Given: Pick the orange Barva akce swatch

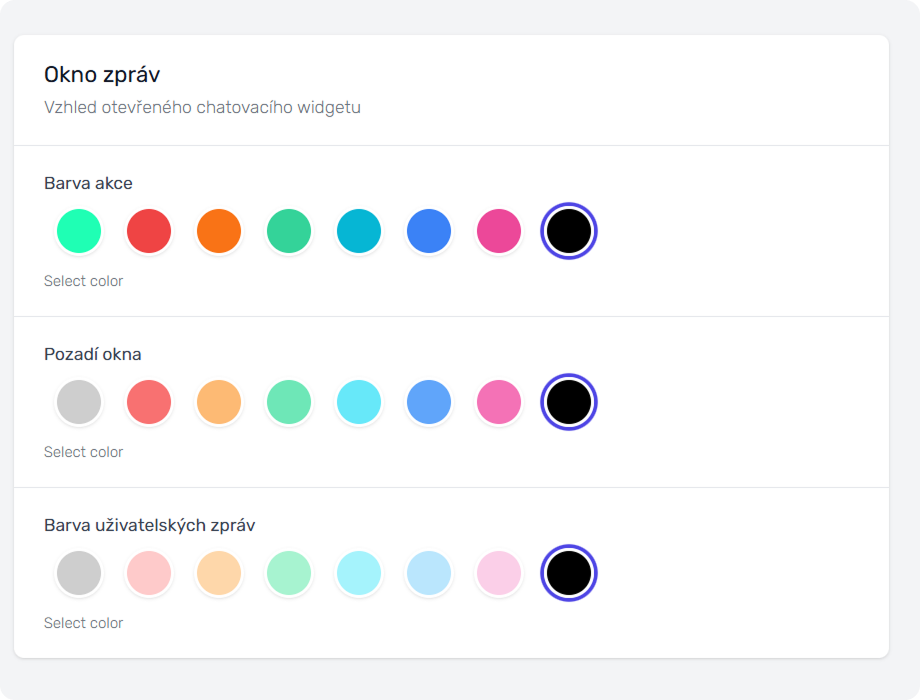Looking at the screenshot, I should [x=219, y=231].
